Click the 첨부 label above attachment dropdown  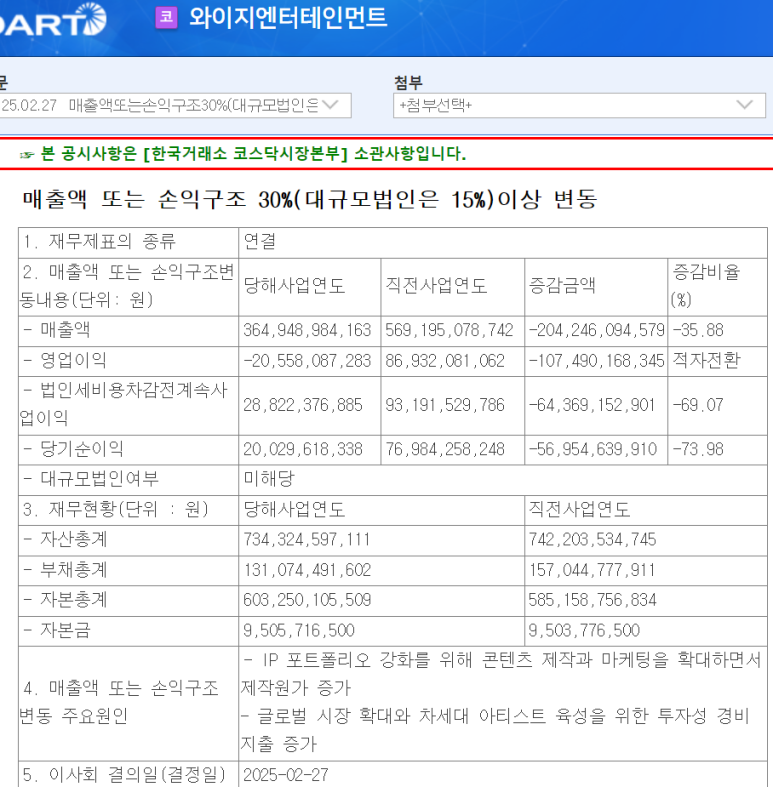click(x=408, y=82)
